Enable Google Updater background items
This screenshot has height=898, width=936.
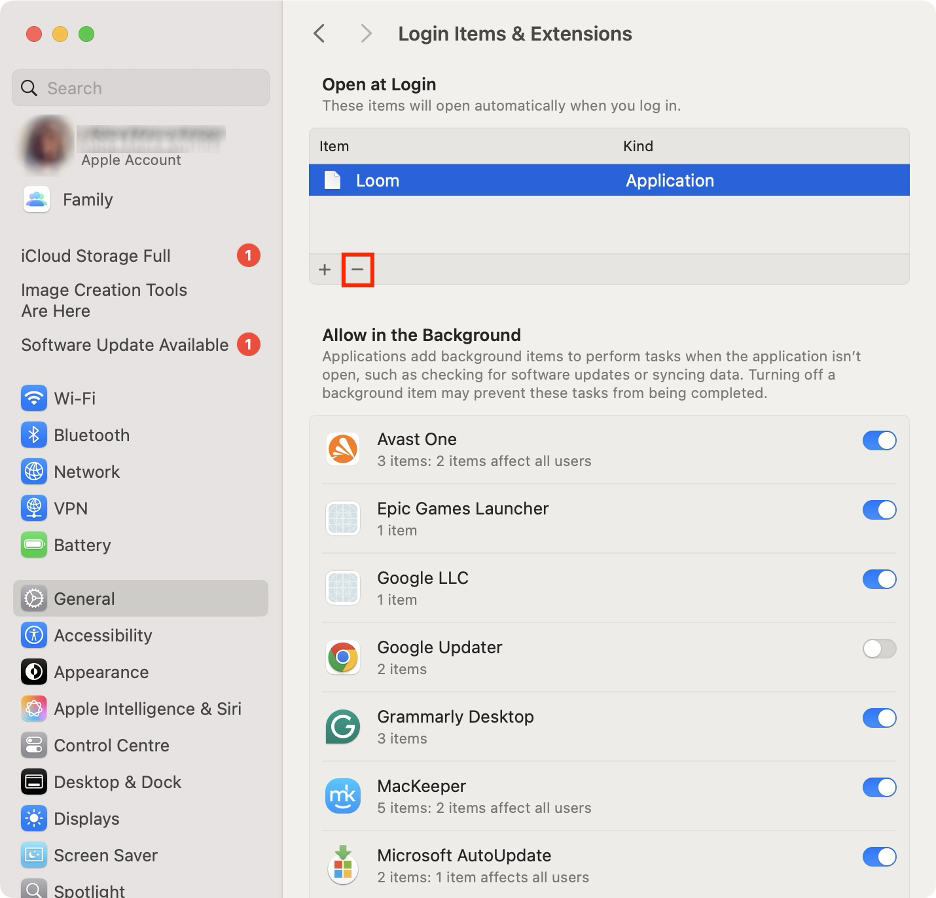(879, 649)
